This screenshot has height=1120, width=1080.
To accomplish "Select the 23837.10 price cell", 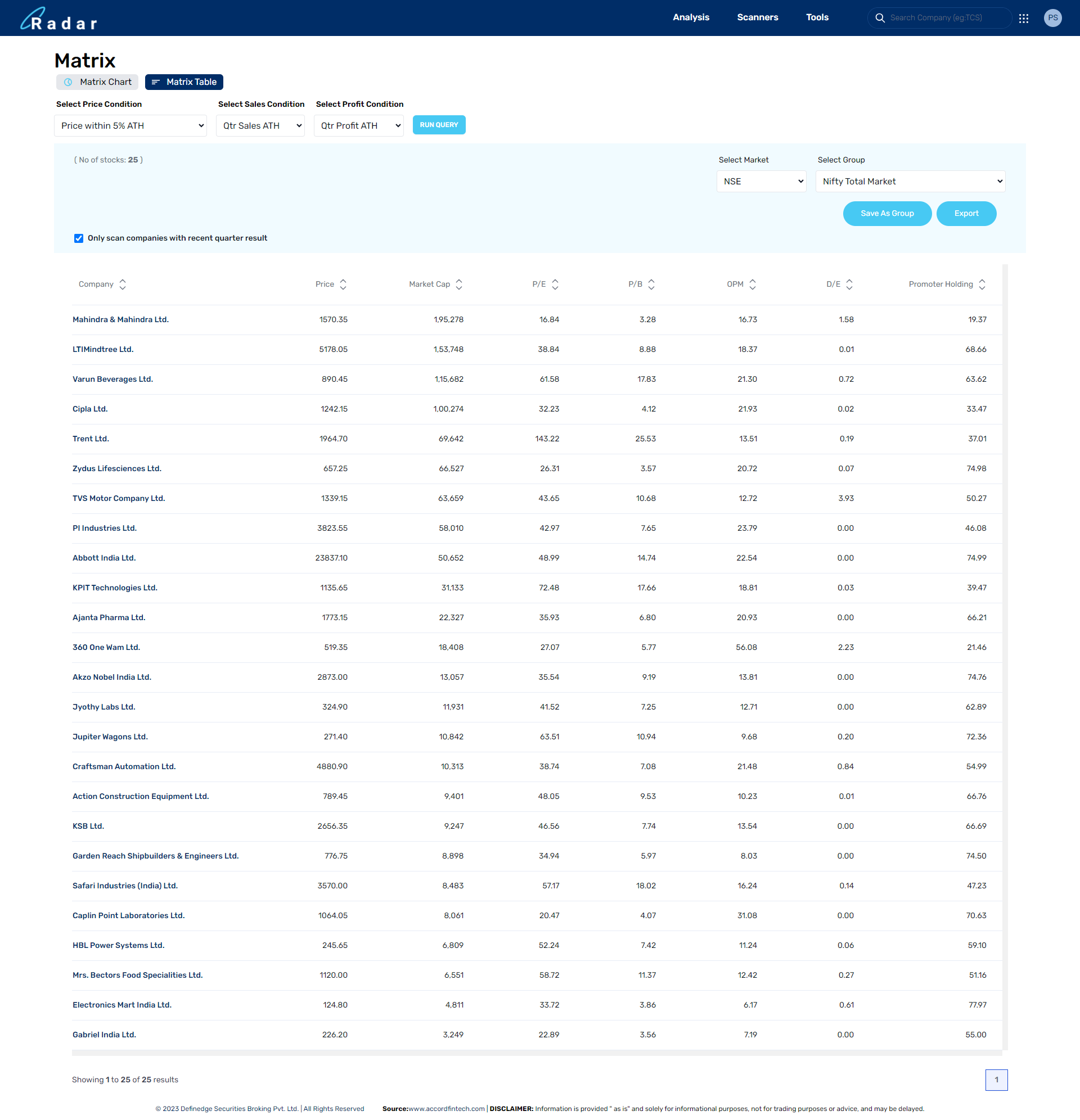I will tap(332, 558).
